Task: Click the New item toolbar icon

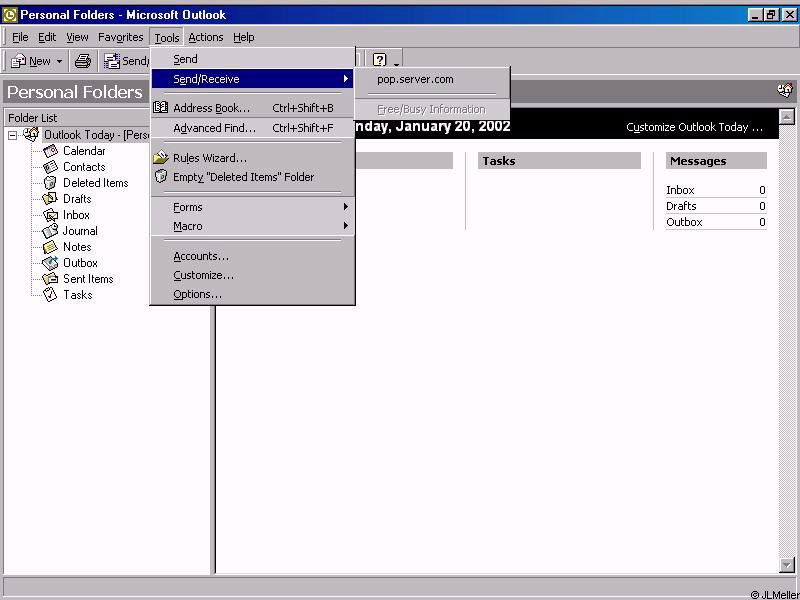Action: pyautogui.click(x=18, y=61)
